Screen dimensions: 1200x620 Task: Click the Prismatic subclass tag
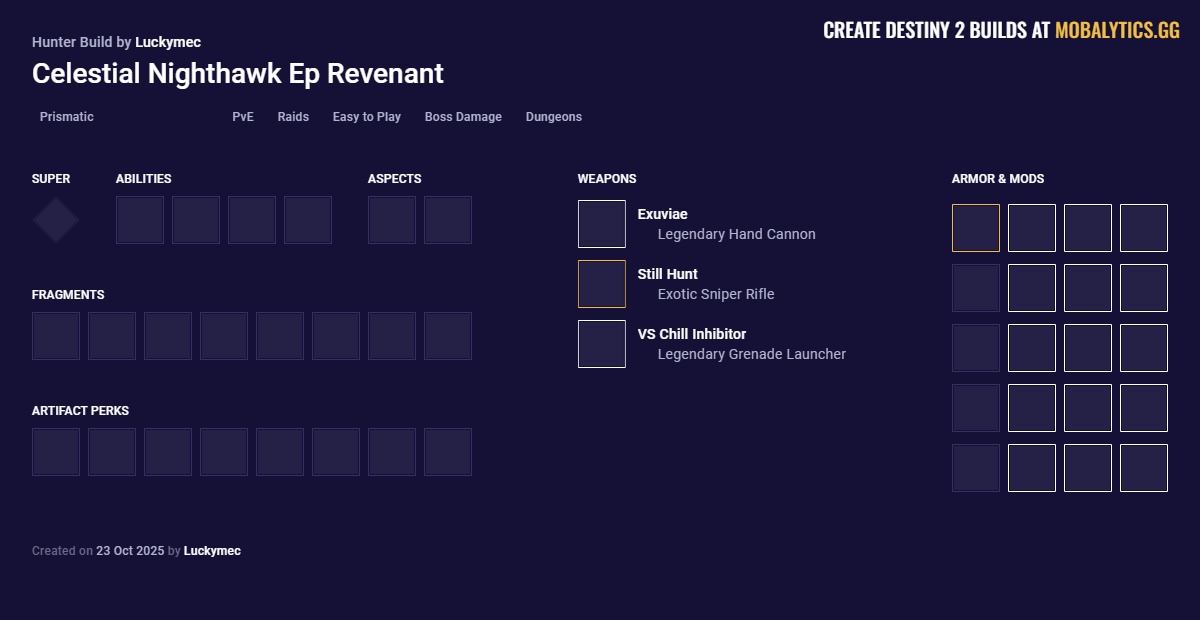[x=67, y=117]
